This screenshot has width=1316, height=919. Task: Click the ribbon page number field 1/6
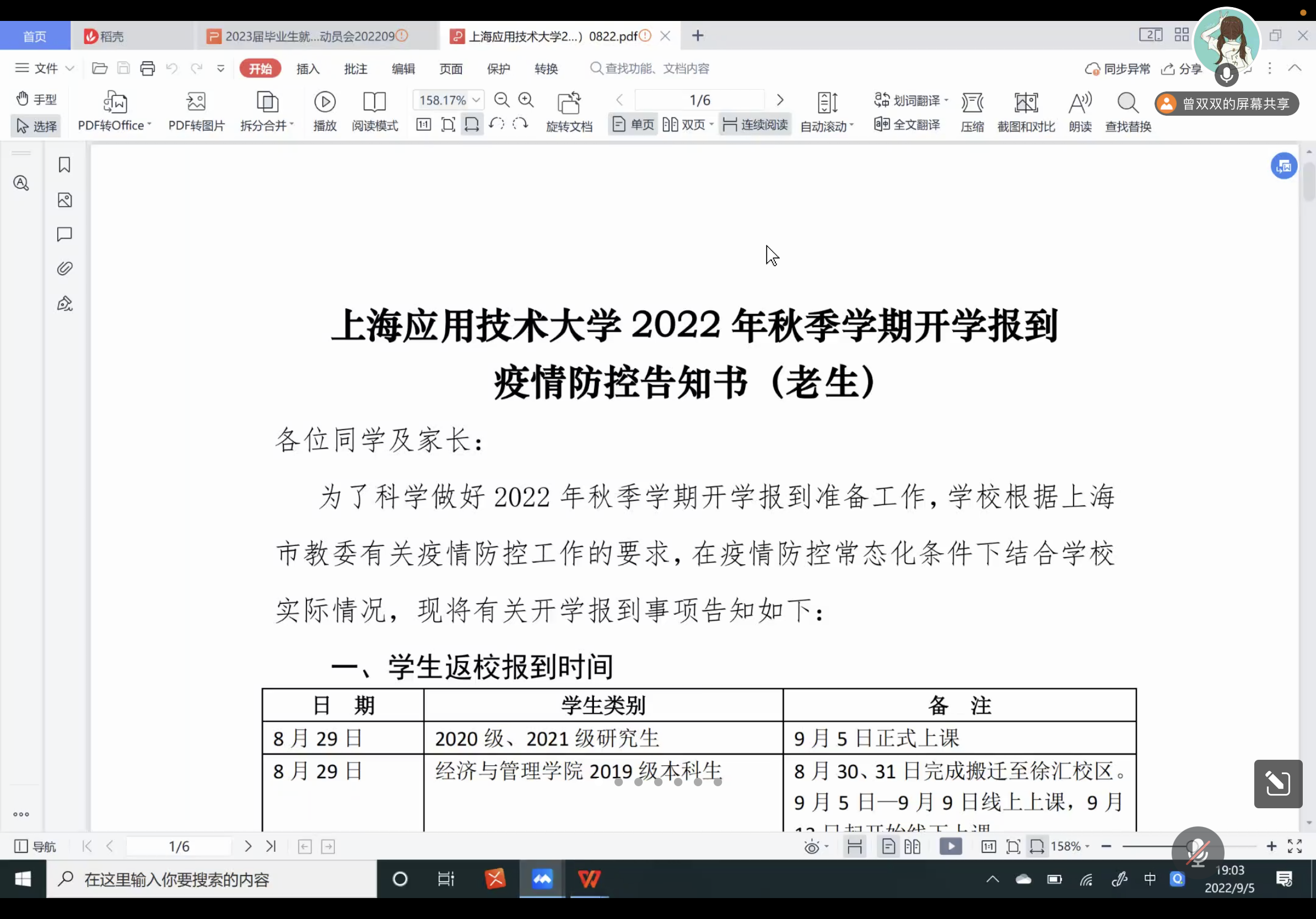pos(699,100)
